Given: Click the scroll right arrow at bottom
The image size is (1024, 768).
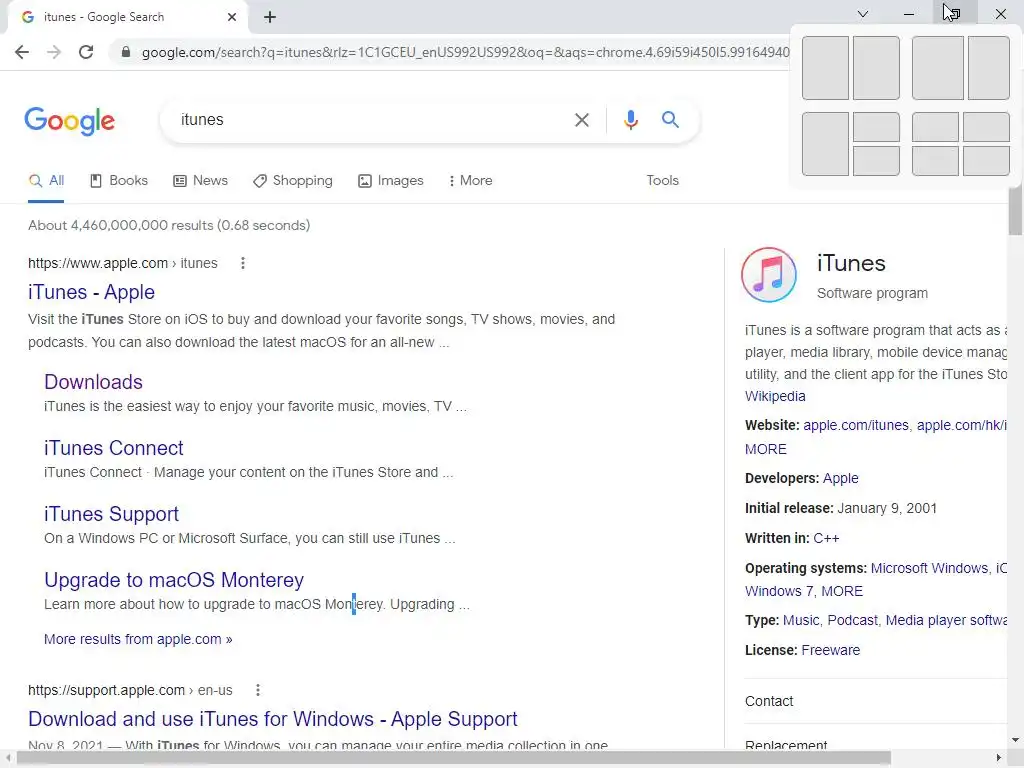Looking at the screenshot, I should [999, 758].
